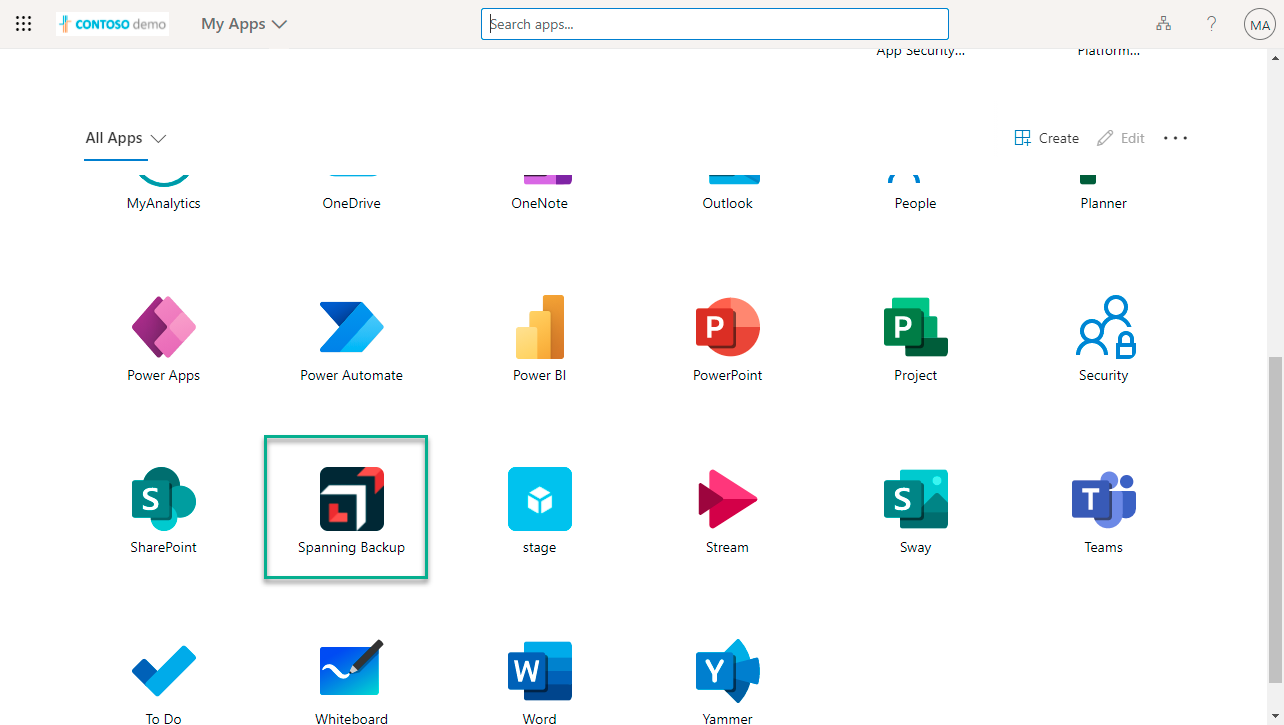Launch the Yammer icon
1284x725 pixels.
click(x=728, y=671)
